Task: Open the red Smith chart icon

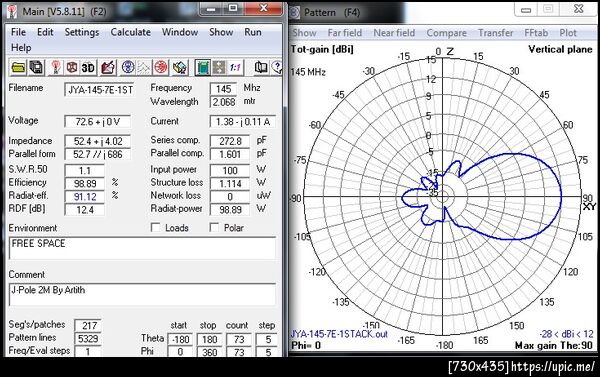Action: 161,67
